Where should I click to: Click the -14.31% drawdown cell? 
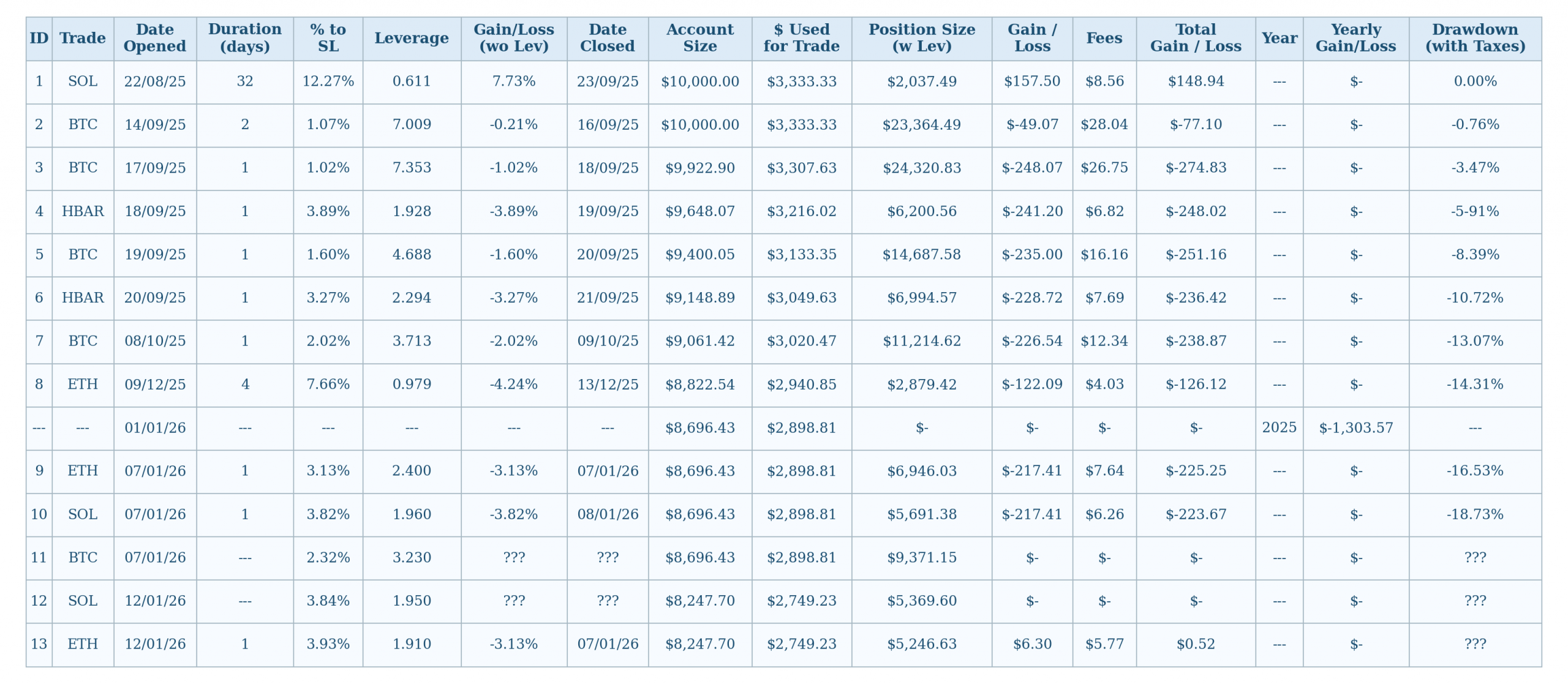1475,385
